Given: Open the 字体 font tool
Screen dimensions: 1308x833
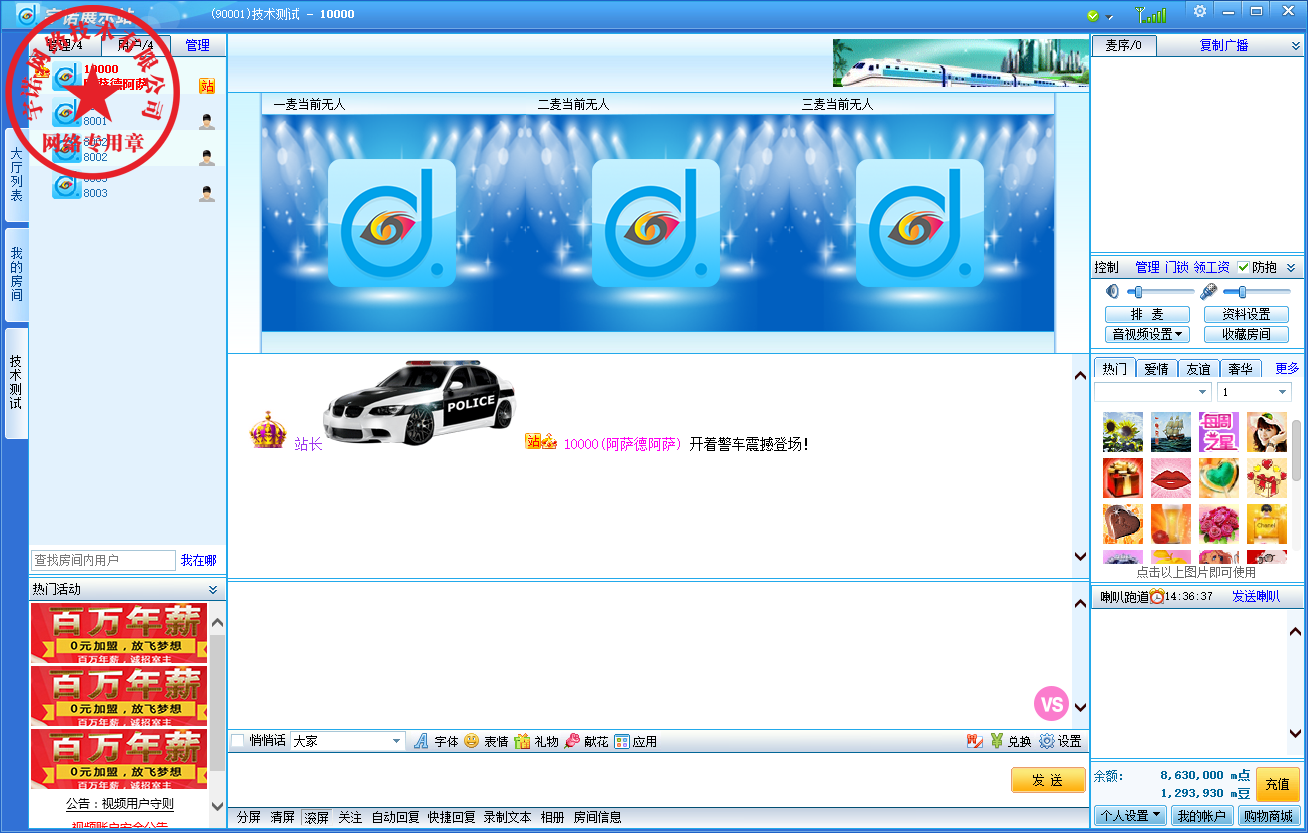Looking at the screenshot, I should click(436, 741).
